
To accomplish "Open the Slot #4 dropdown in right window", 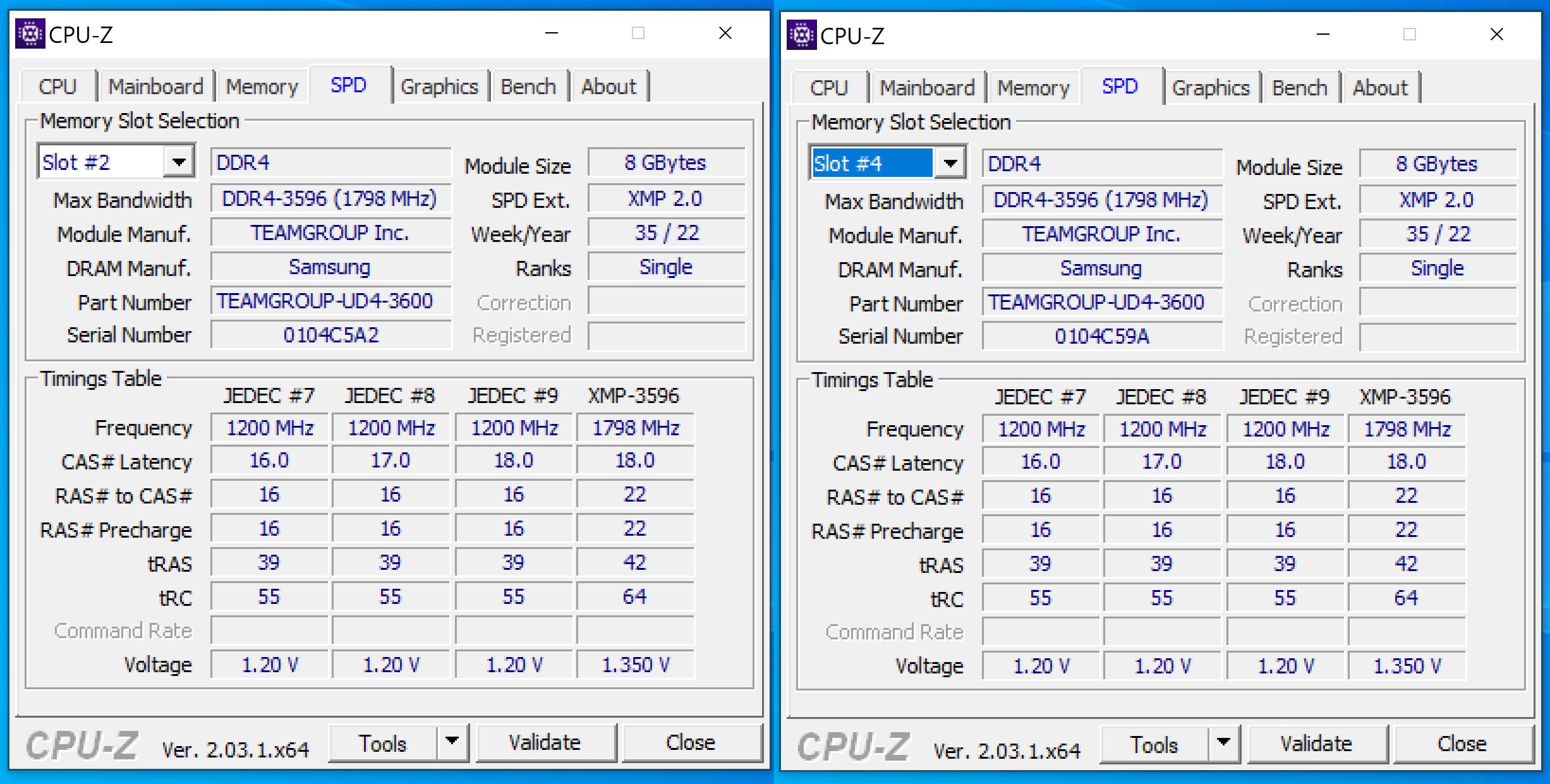I will point(950,164).
